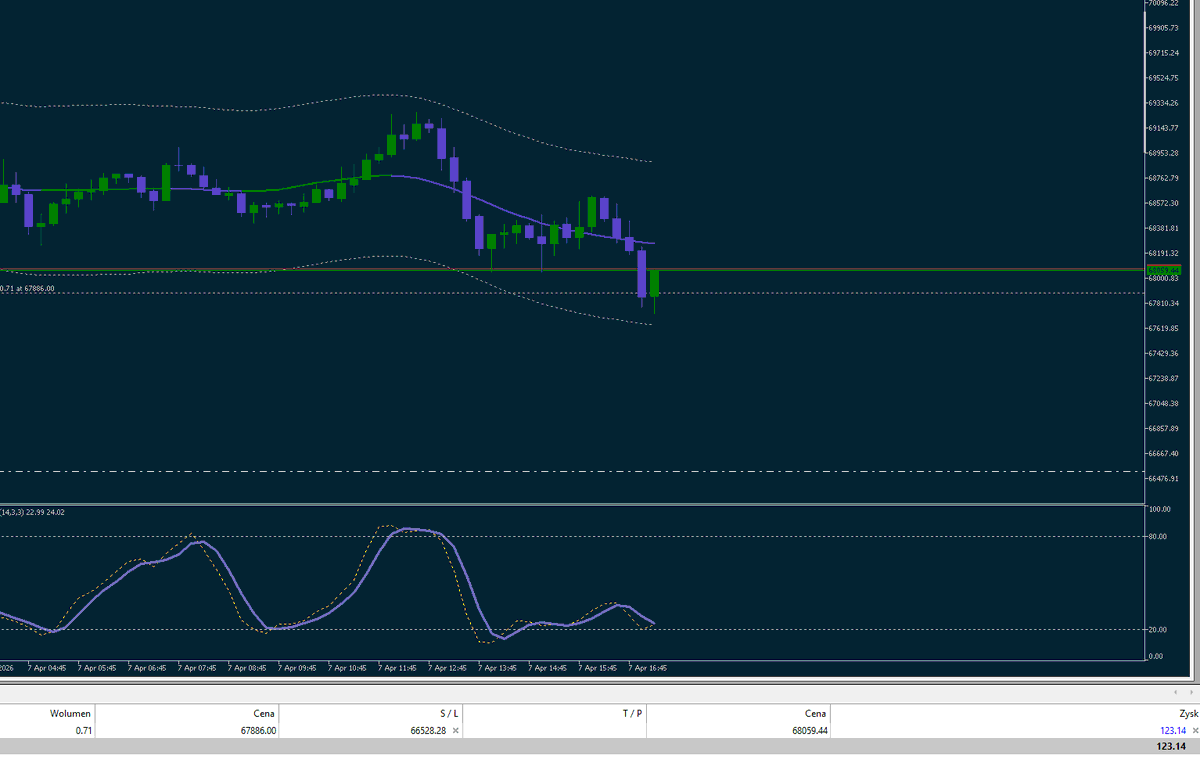Image resolution: width=1200 pixels, height=770 pixels.
Task: Click the green current price tag on the price scale
Action: (x=1163, y=269)
